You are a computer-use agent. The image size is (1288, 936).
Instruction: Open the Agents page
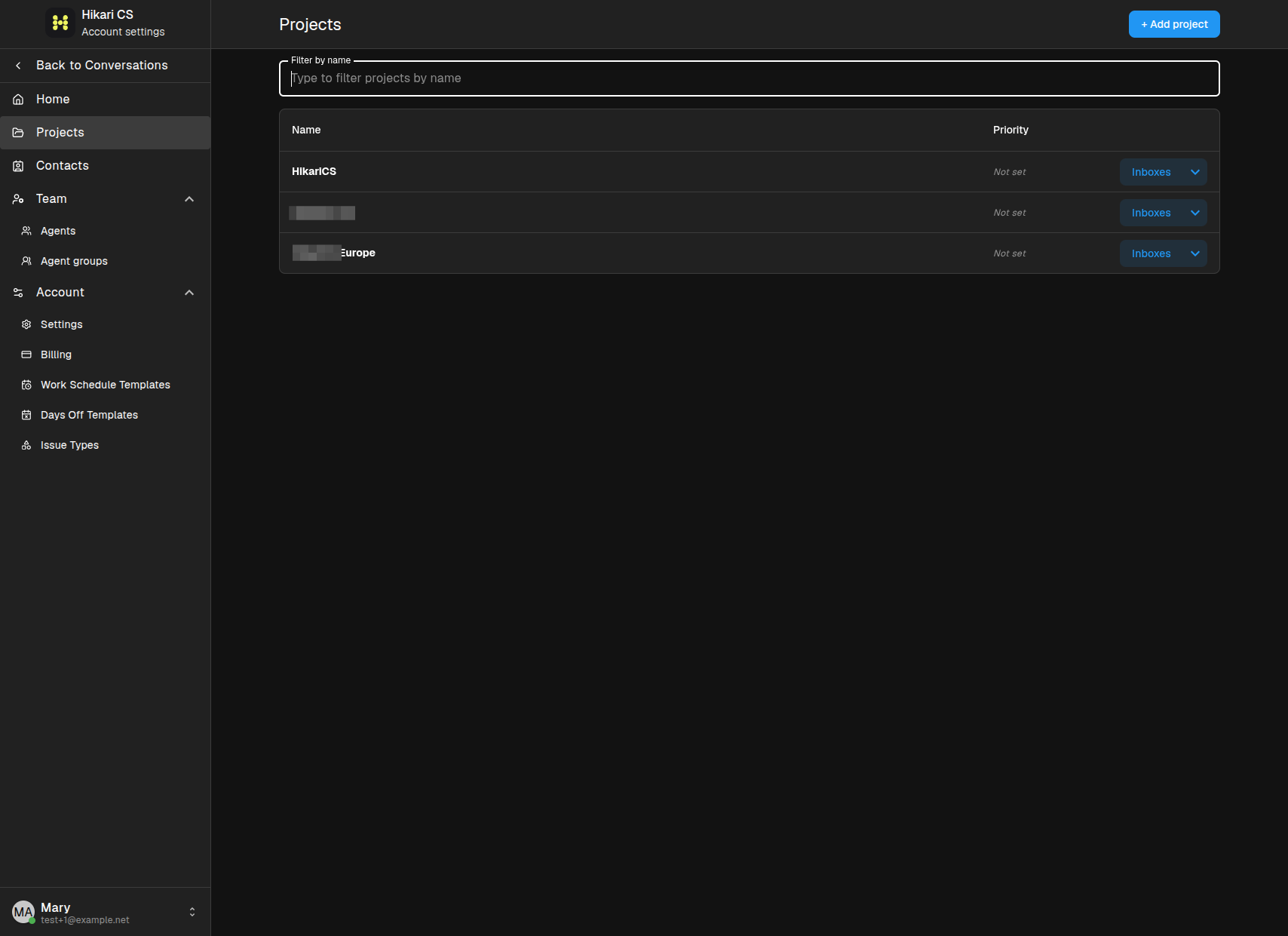(x=106, y=231)
